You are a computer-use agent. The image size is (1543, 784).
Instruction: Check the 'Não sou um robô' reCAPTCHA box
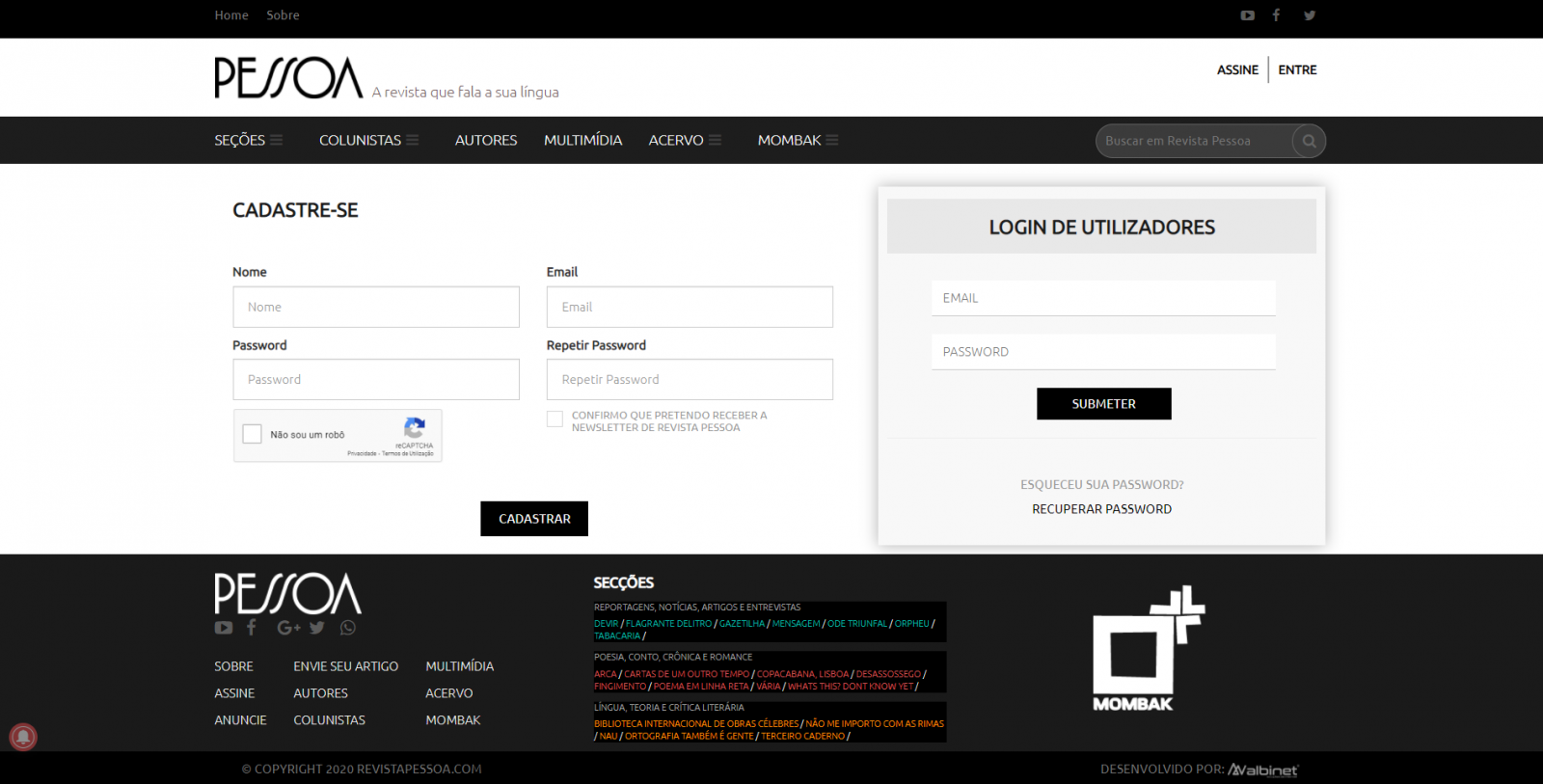253,434
